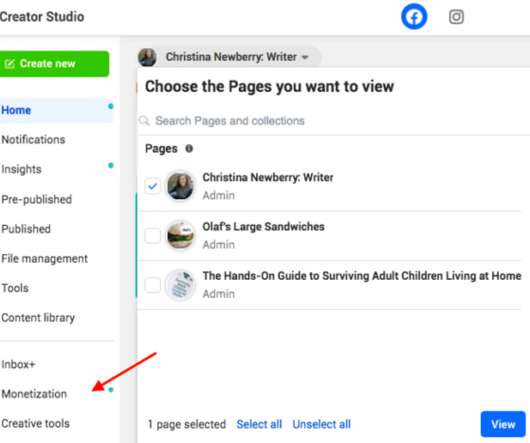Screen dimensions: 530x443
Task: Check the Olaf's Large Sandwiches checkbox
Action: tap(152, 236)
